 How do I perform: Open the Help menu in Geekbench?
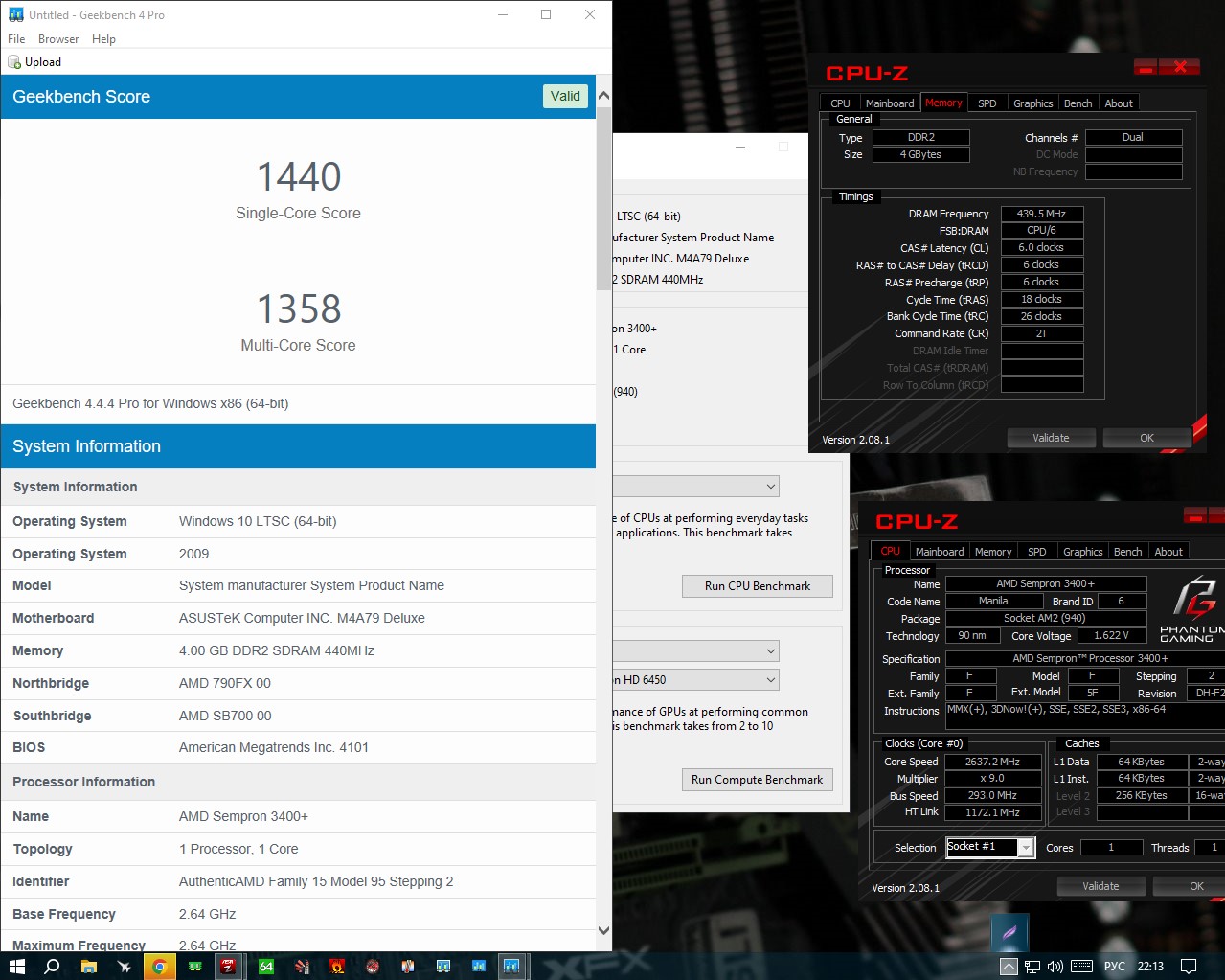tap(103, 39)
